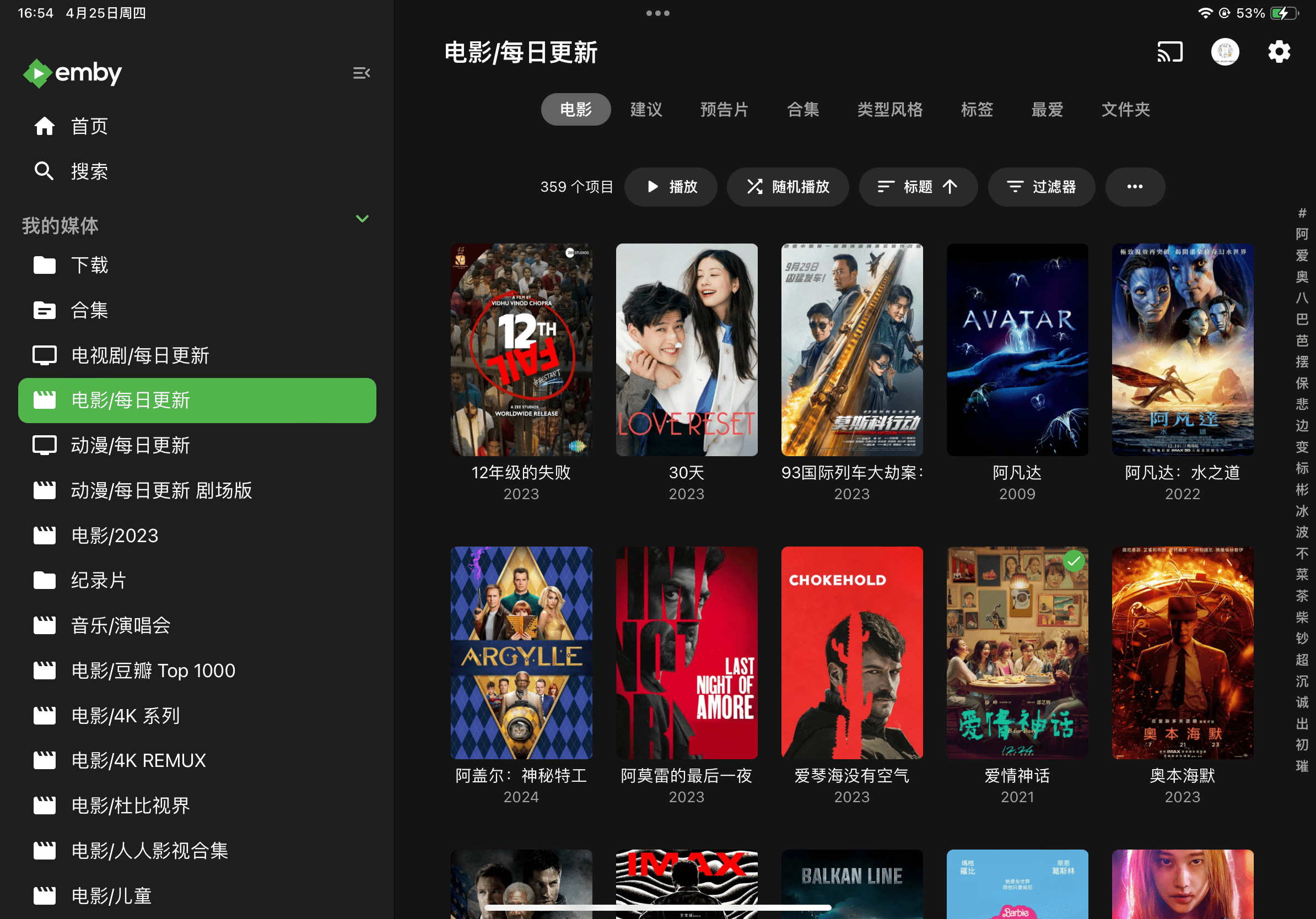The width and height of the screenshot is (1316, 919).
Task: Click the 播放 play button
Action: pos(671,187)
